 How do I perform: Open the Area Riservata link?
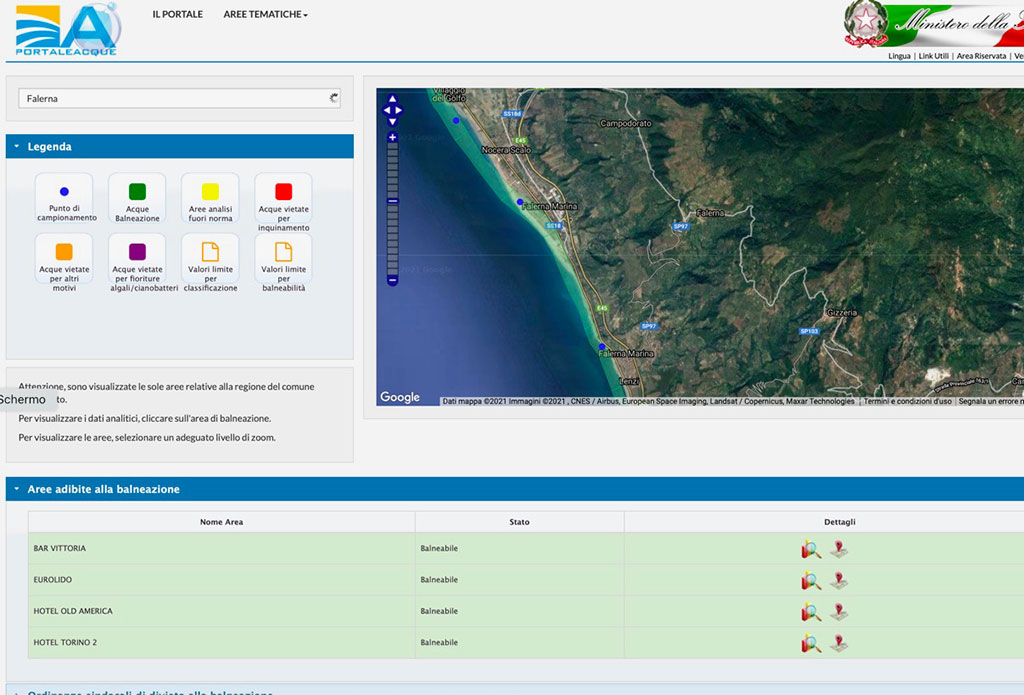982,56
